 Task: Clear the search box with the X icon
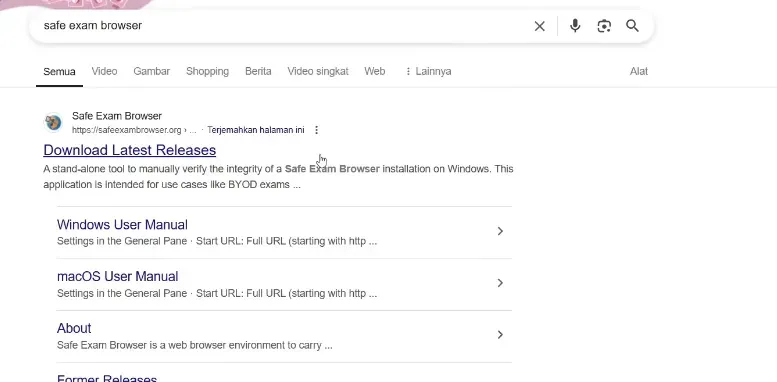pos(540,26)
